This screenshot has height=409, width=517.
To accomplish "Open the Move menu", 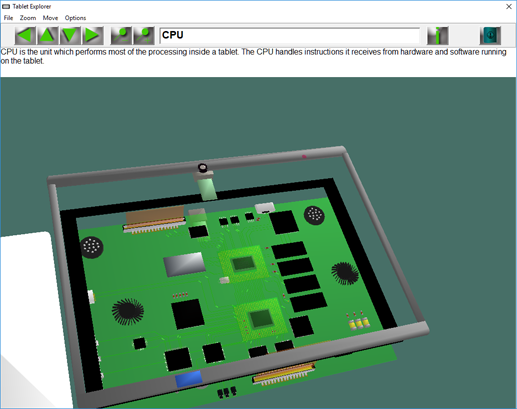I will [x=50, y=18].
